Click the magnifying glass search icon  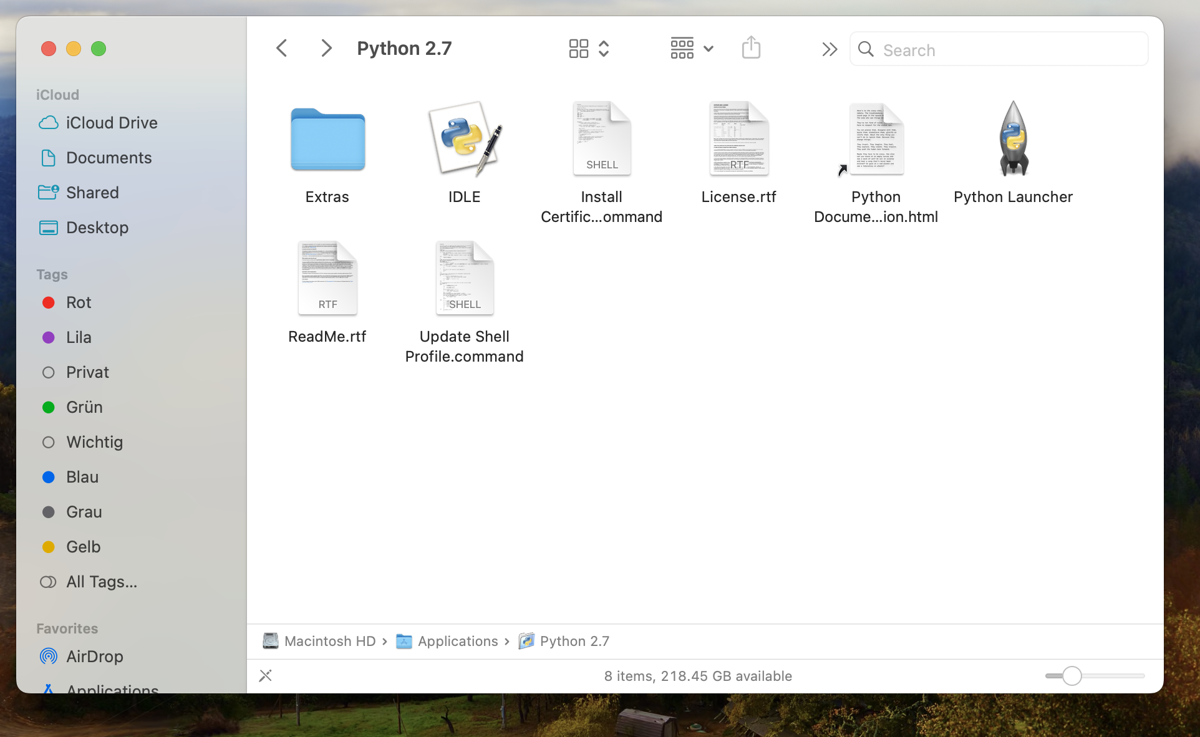tap(866, 49)
